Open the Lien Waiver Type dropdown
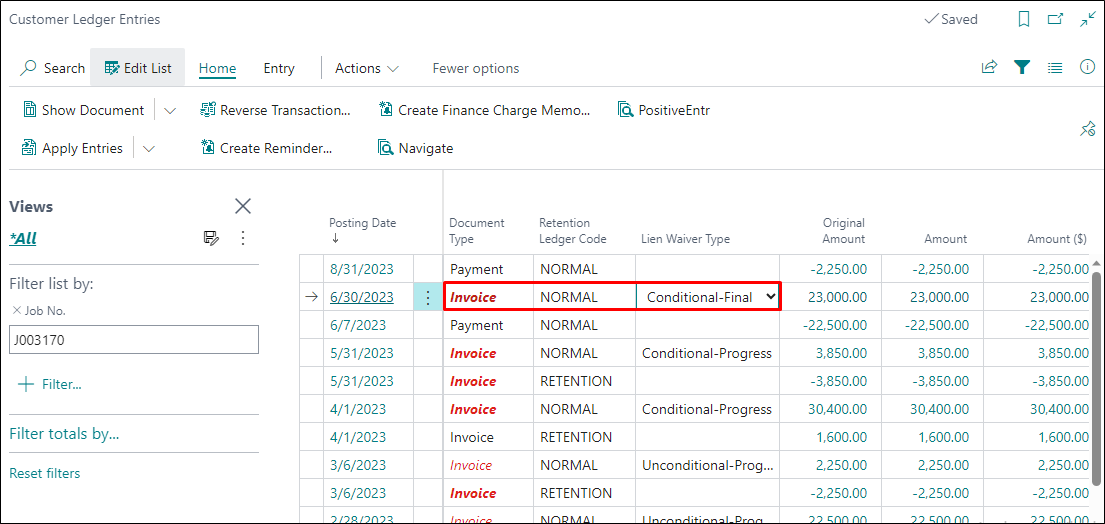 (x=769, y=297)
